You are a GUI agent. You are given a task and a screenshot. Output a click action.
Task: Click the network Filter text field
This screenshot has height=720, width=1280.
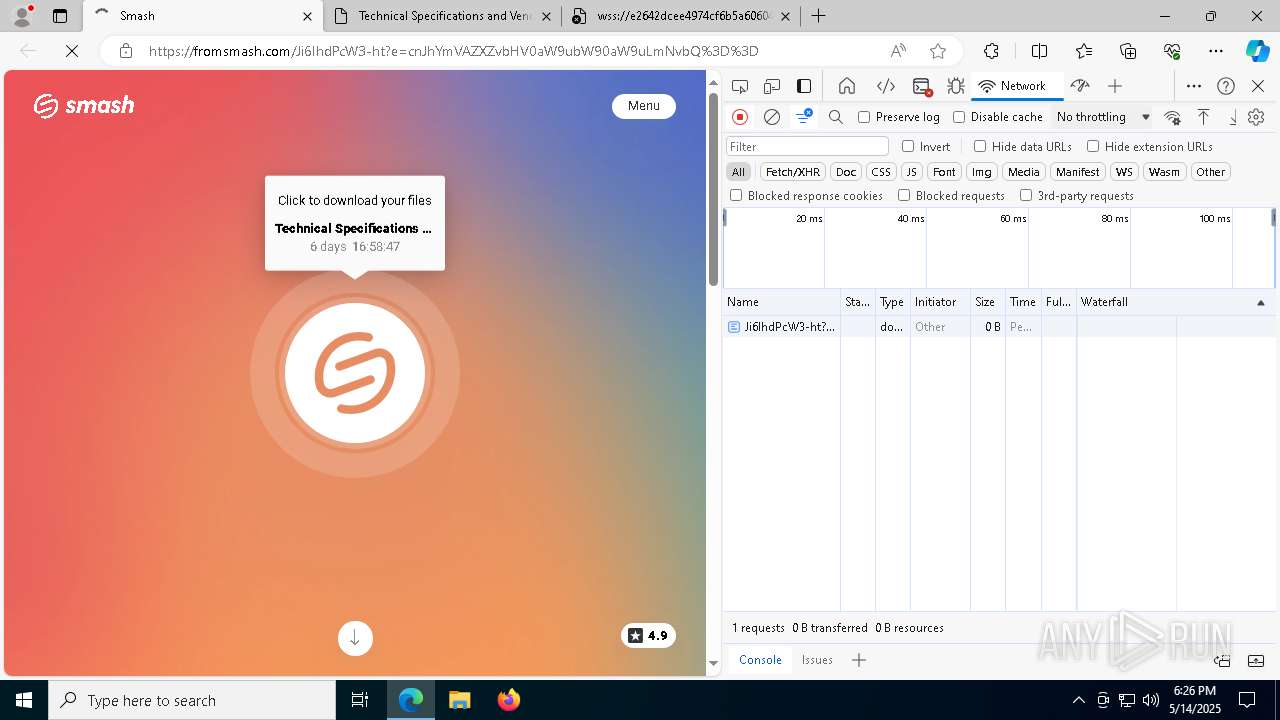pos(807,146)
